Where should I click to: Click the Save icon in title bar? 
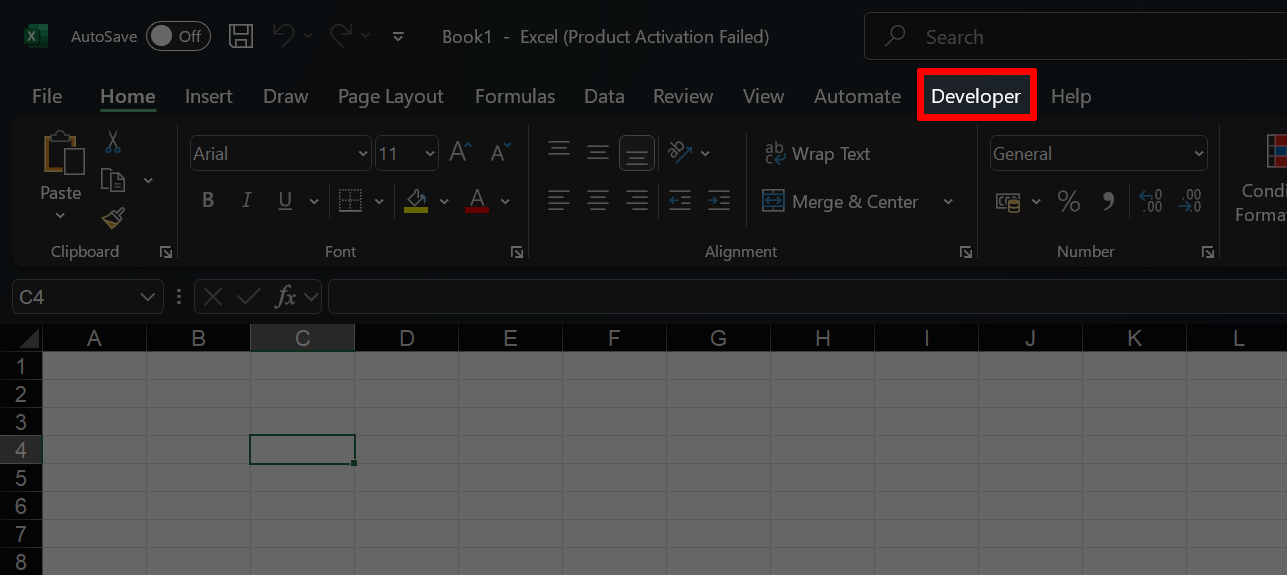tap(241, 37)
